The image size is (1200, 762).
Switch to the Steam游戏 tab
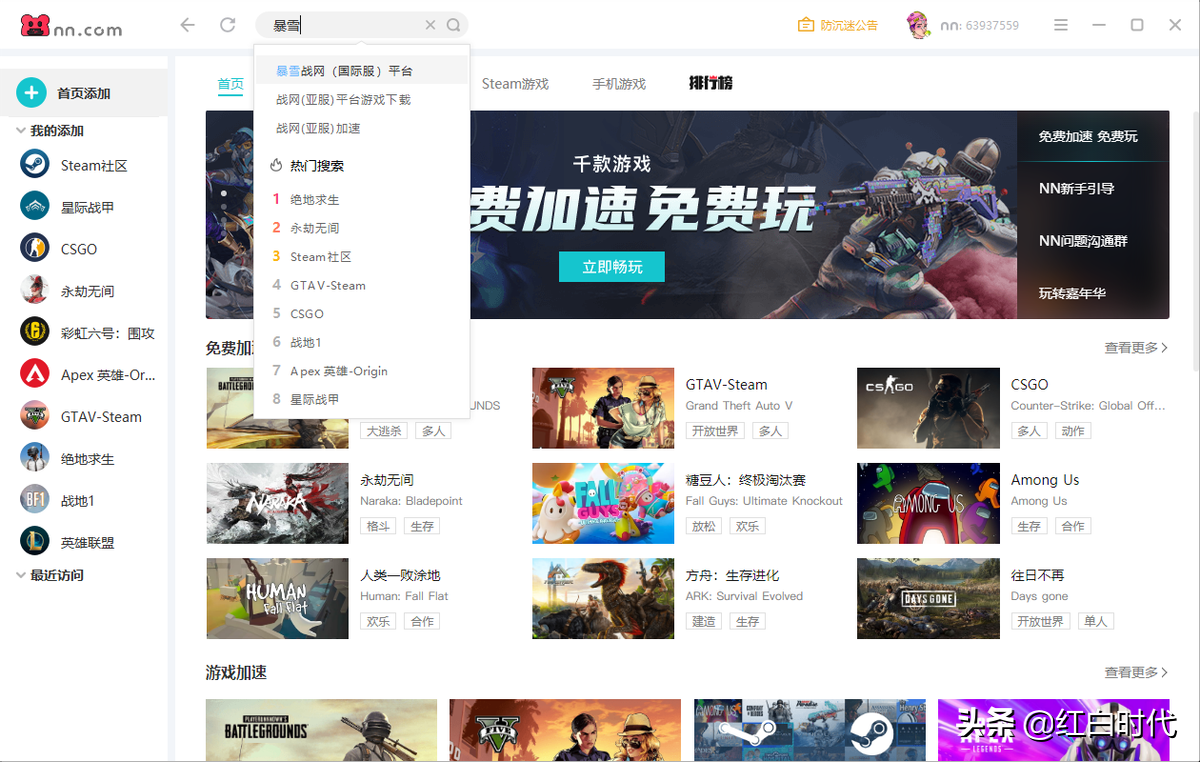515,84
